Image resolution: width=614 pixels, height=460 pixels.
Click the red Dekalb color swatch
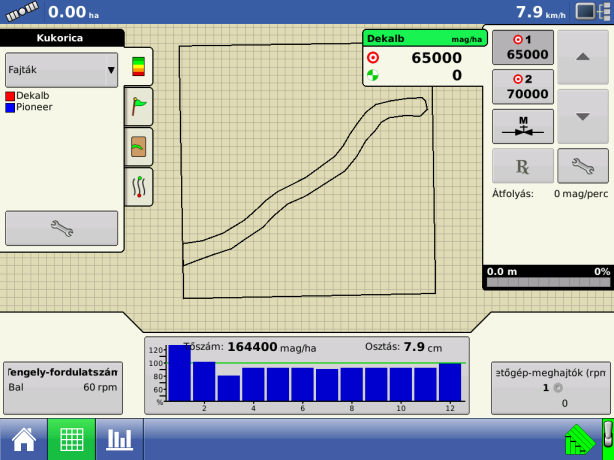10,96
